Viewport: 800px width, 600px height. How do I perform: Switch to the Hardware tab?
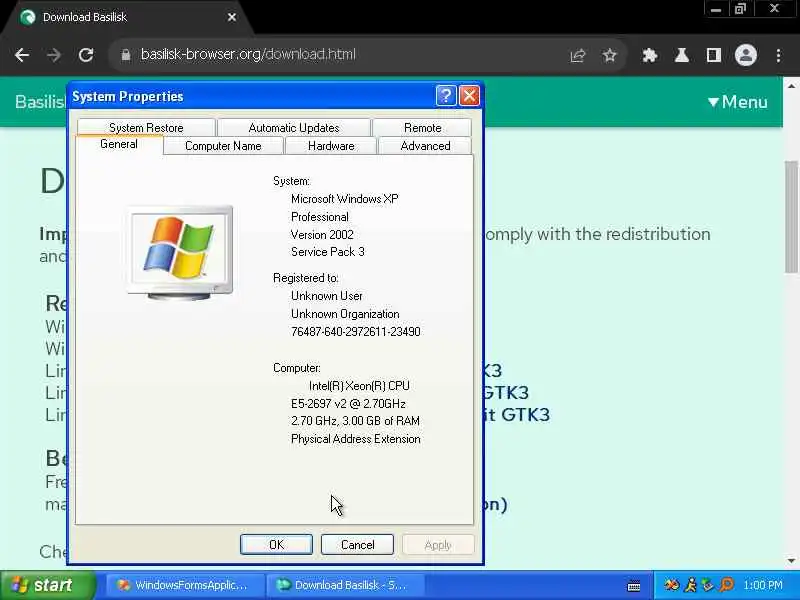[x=331, y=145]
